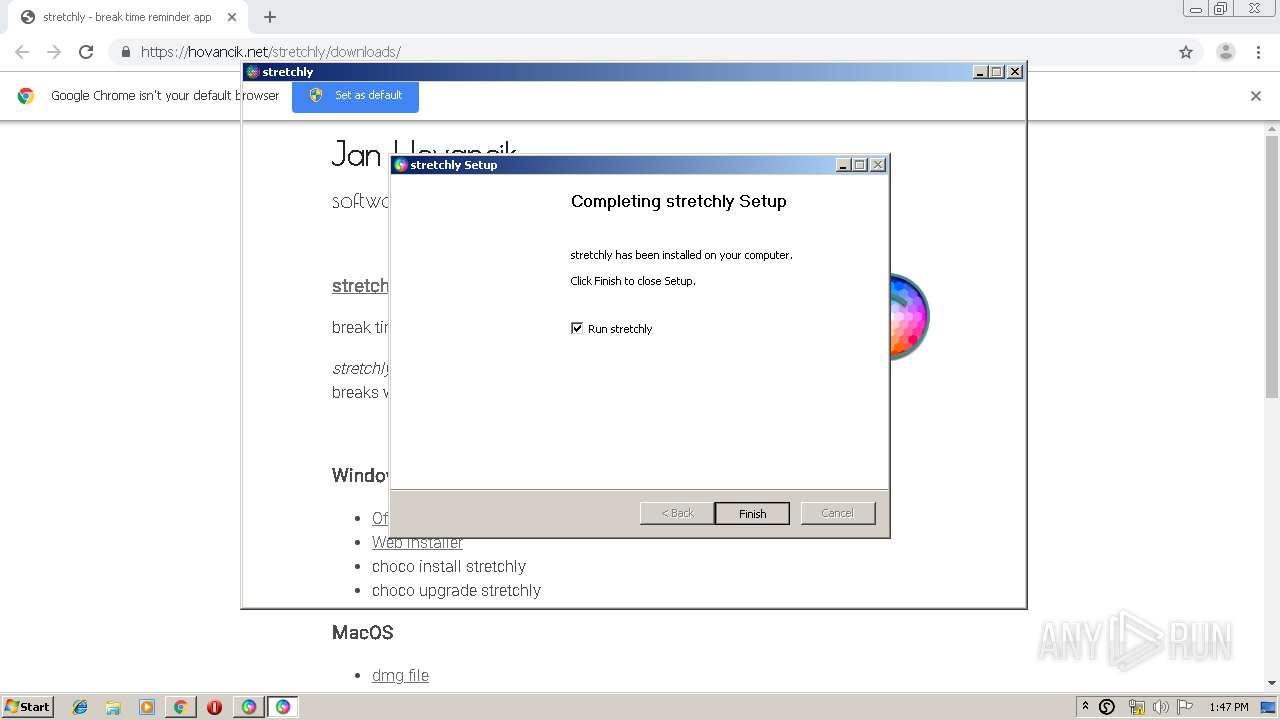Click the Chrome address bar URL
The image size is (1280, 720).
271,52
